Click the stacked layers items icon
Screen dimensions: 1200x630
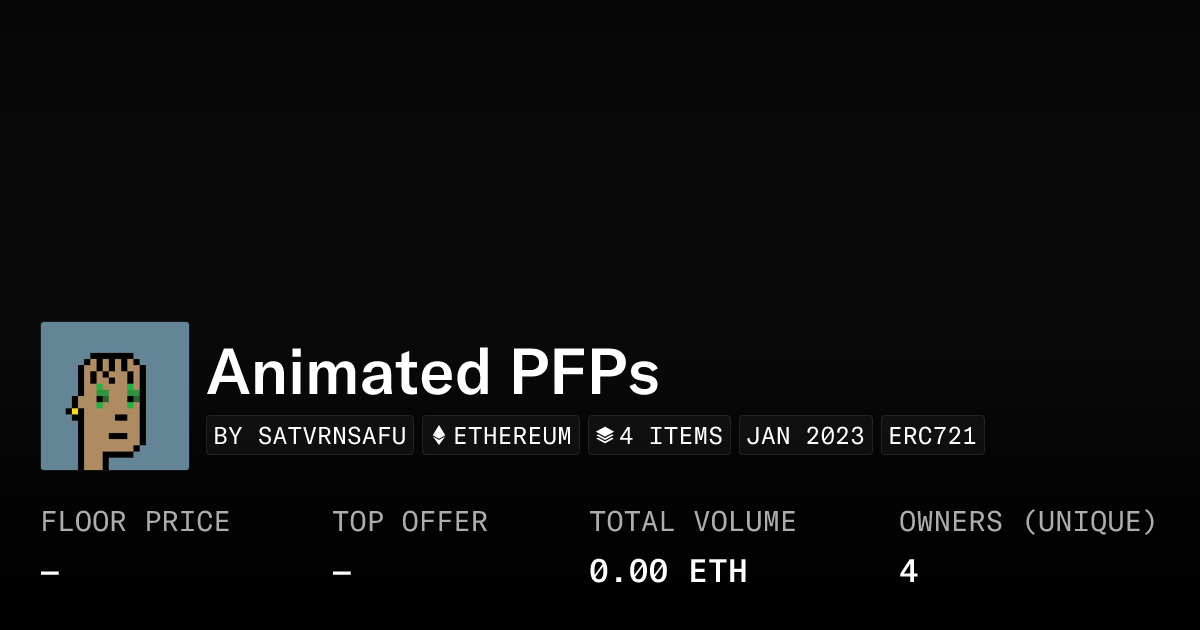pyautogui.click(x=605, y=436)
